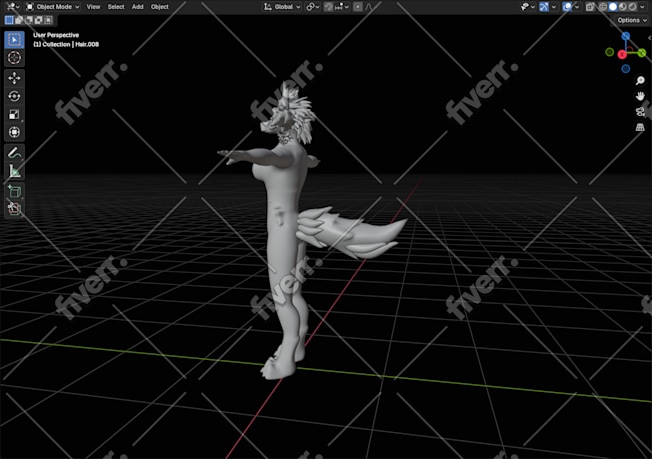Click the 'User Perspective' text
Viewport: 652px width, 459px height.
(x=56, y=35)
